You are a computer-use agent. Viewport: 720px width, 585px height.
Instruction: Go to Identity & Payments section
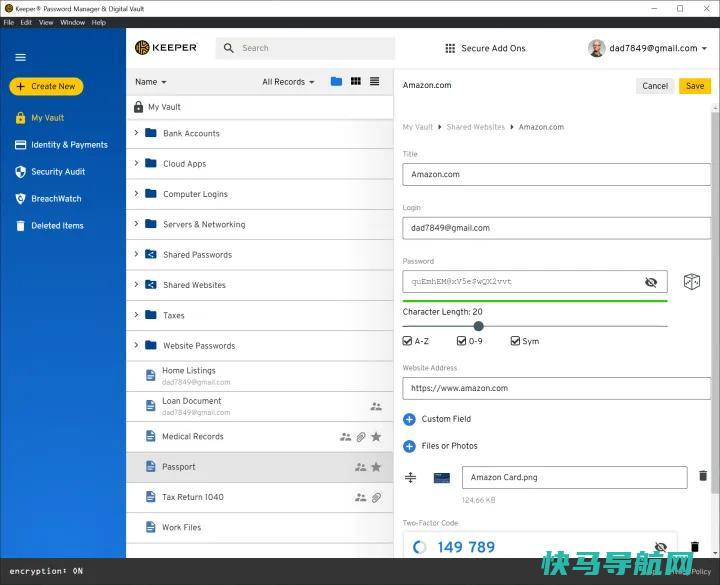(x=61, y=145)
